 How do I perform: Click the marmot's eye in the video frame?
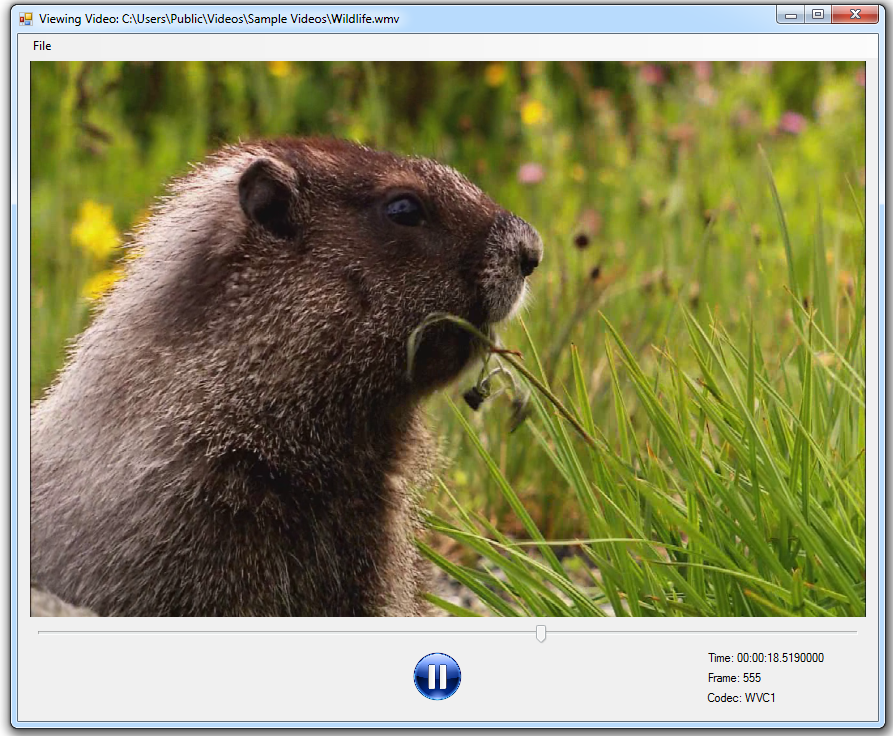[x=404, y=209]
